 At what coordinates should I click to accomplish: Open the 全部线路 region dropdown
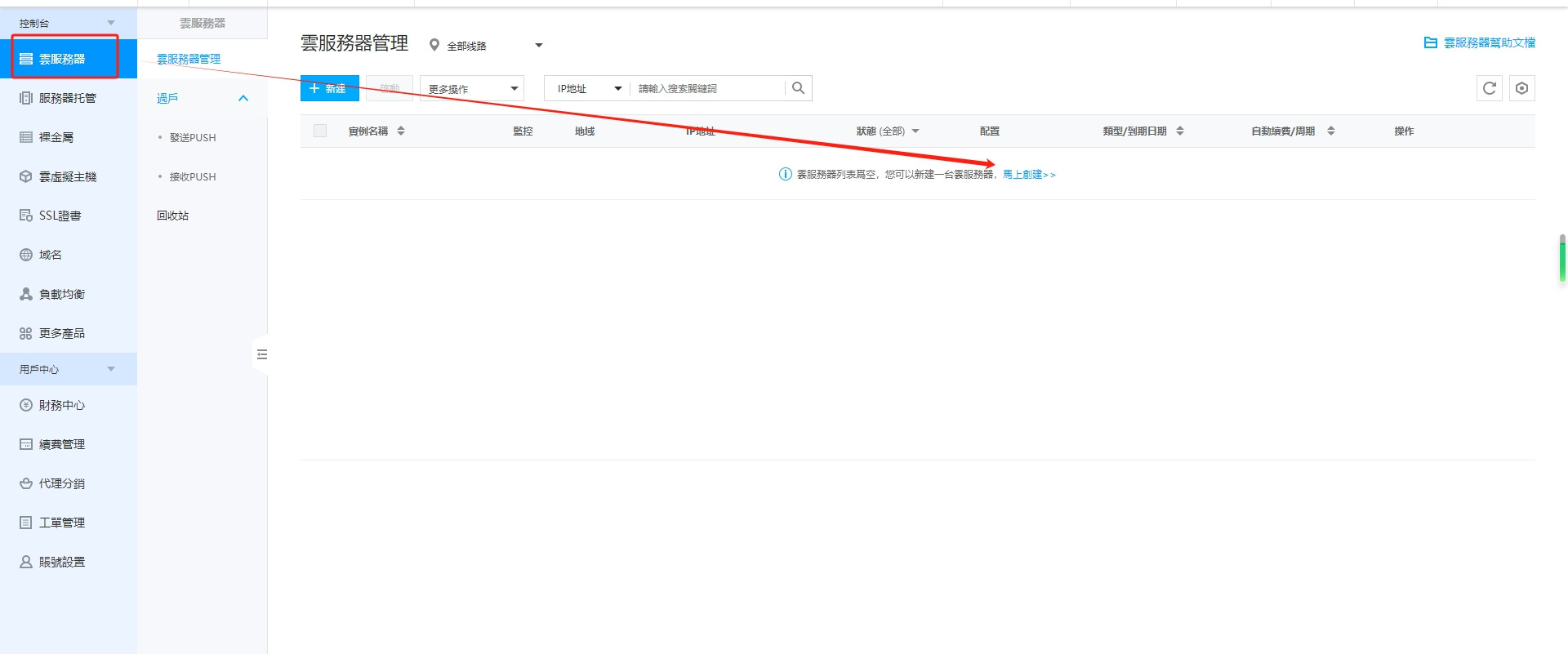point(494,45)
